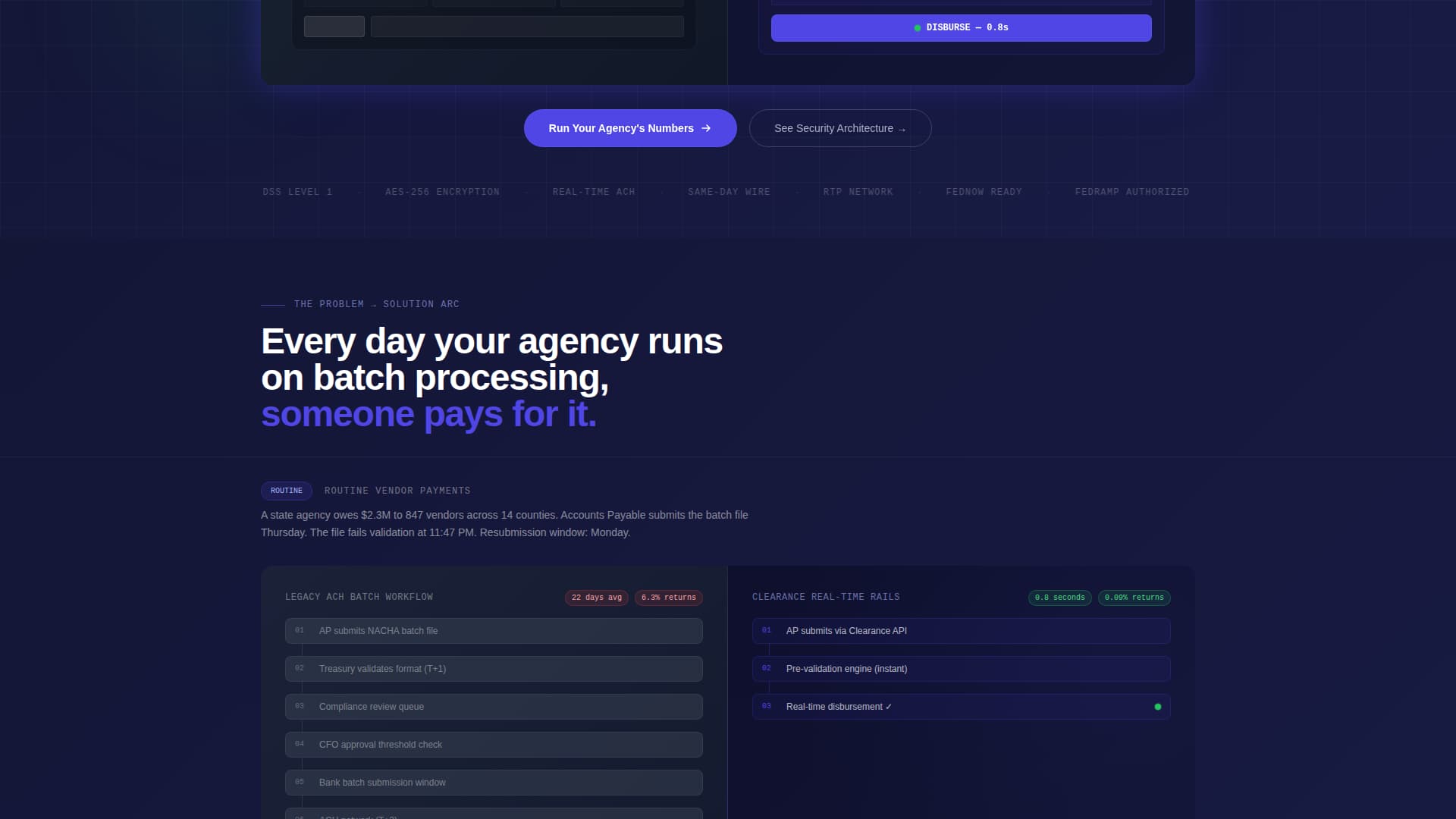The width and height of the screenshot is (1456, 819).
Task: Click the arrow icon on Run Your Agency's Numbers
Action: pyautogui.click(x=707, y=128)
